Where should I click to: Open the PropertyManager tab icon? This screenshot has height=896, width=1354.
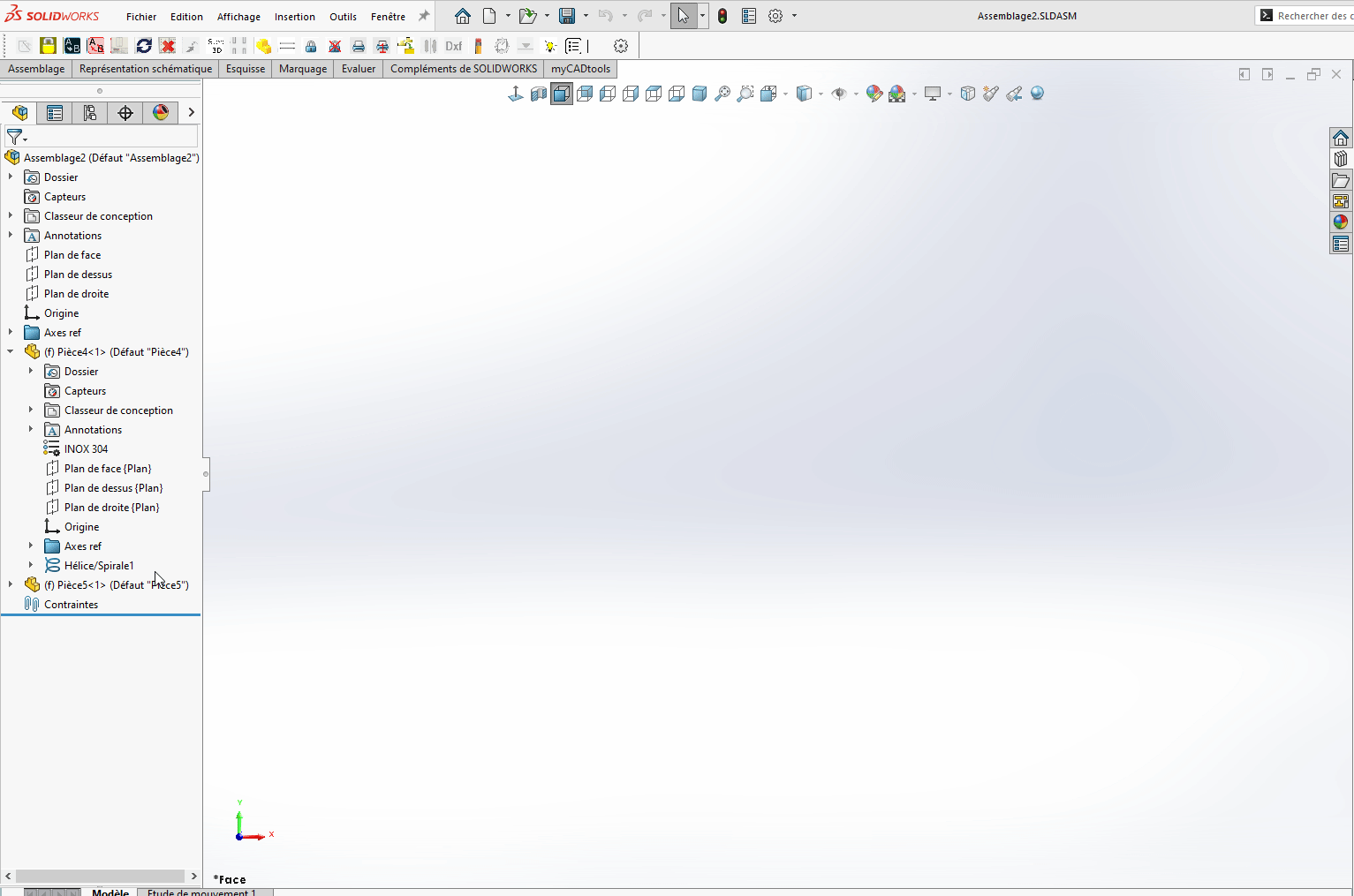(x=55, y=112)
